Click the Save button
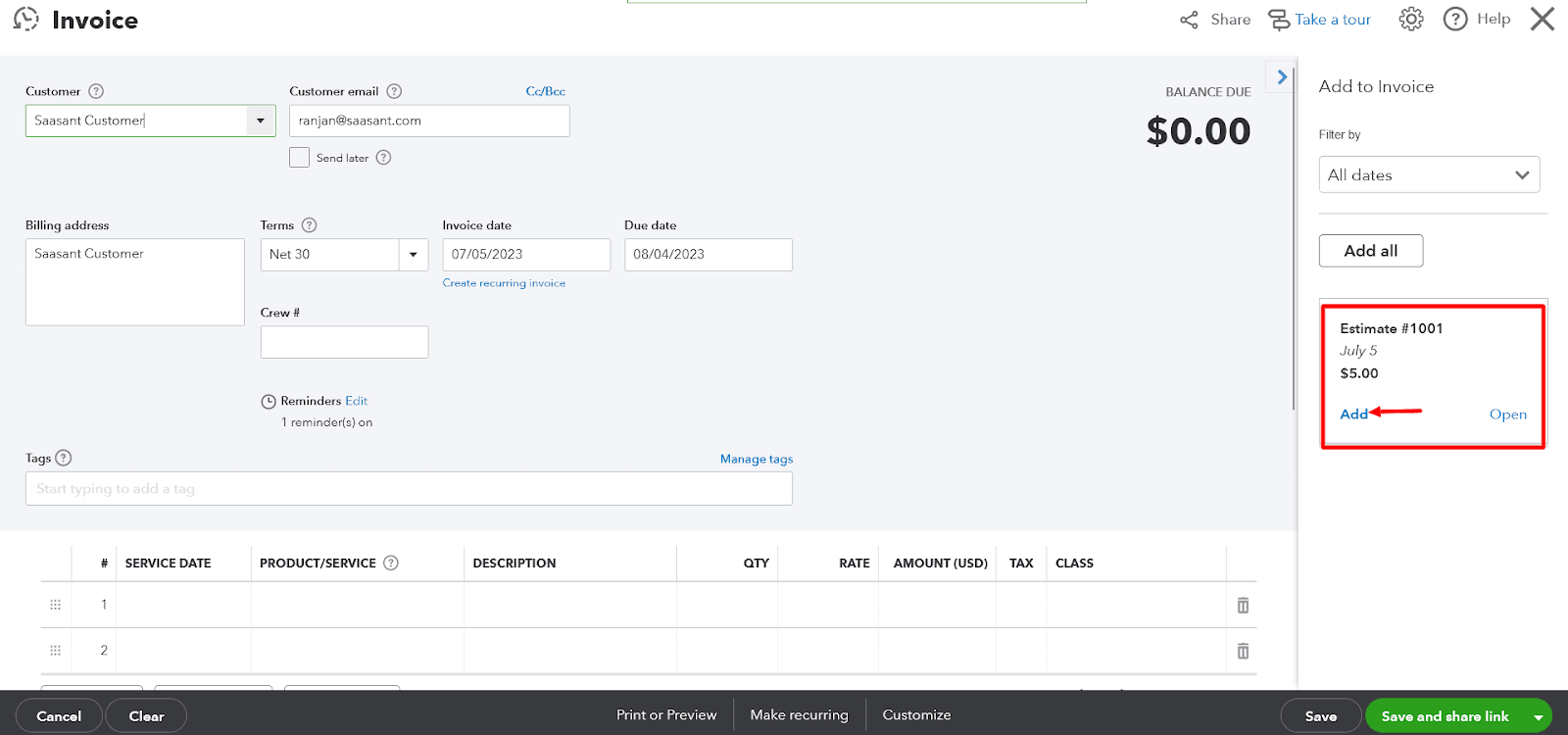 (1321, 716)
